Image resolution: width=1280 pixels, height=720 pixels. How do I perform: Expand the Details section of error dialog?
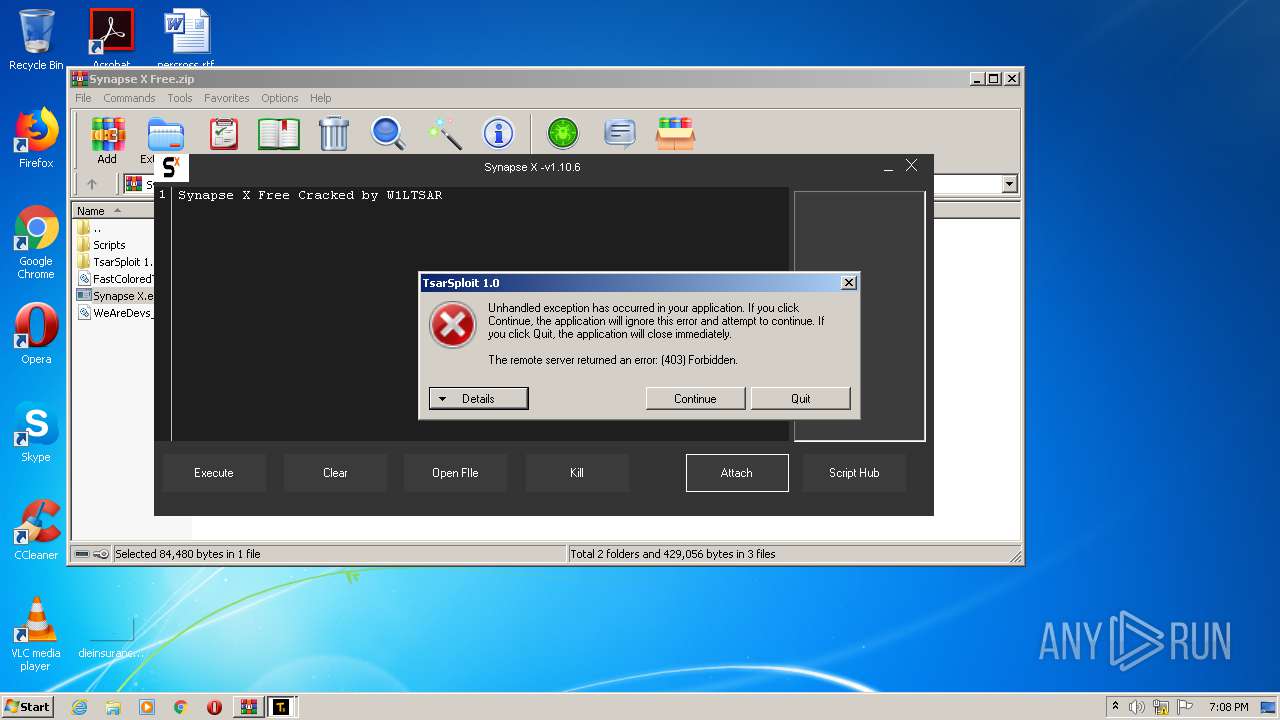tap(478, 399)
